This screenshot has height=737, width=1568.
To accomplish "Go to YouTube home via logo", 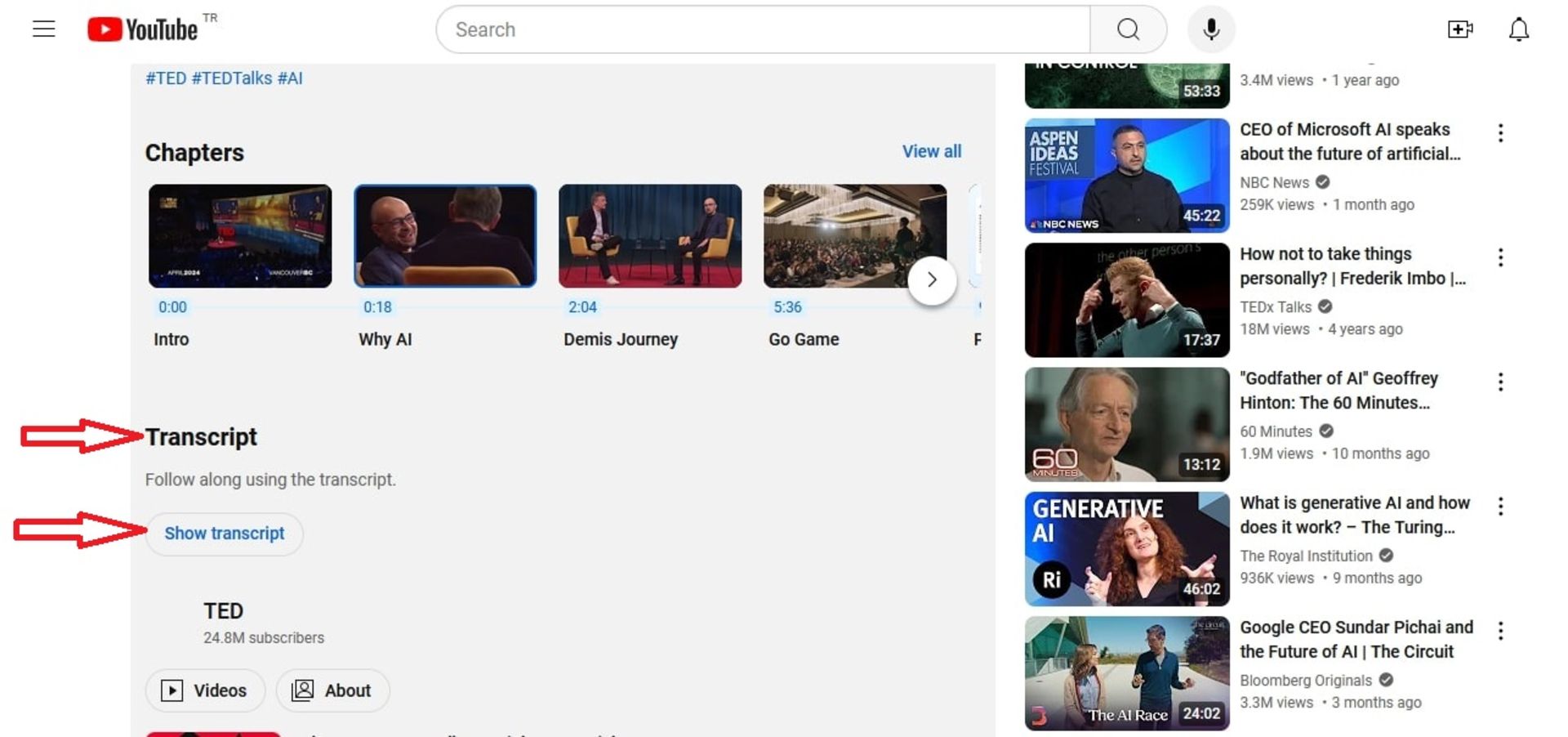I will pos(143,29).
